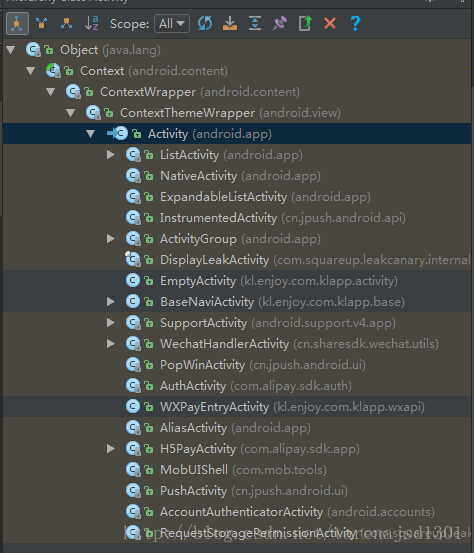Open help with the question mark
Screen dimensions: 474x553
pos(356,24)
